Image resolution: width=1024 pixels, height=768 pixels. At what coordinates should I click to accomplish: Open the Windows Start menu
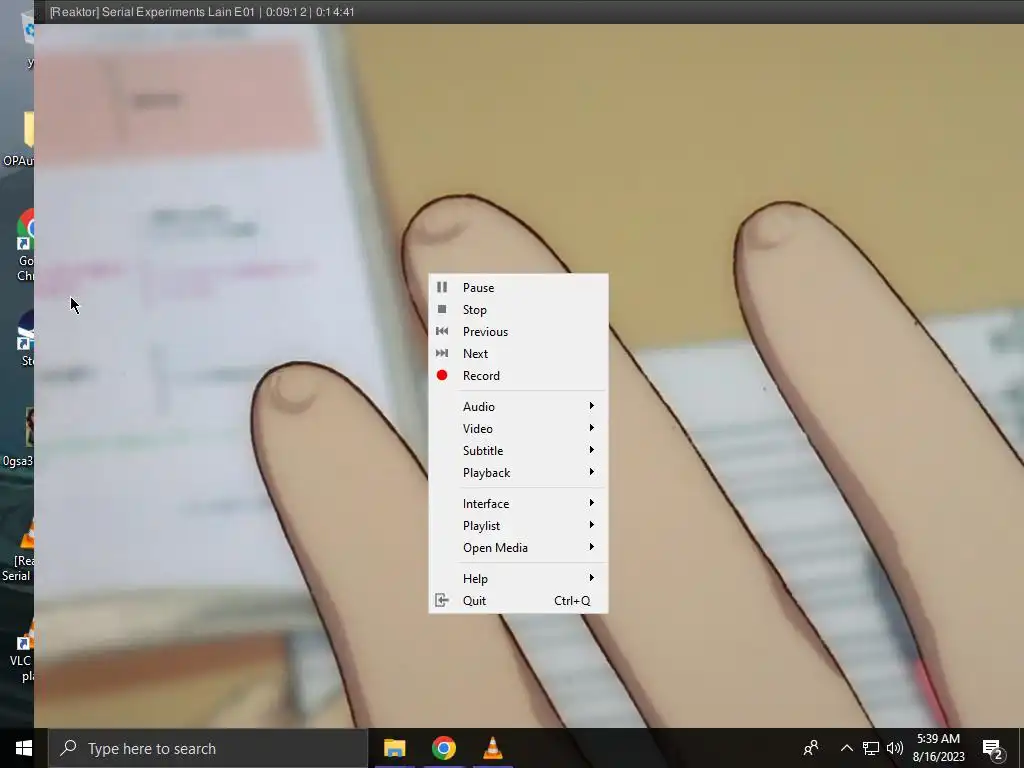(x=24, y=748)
